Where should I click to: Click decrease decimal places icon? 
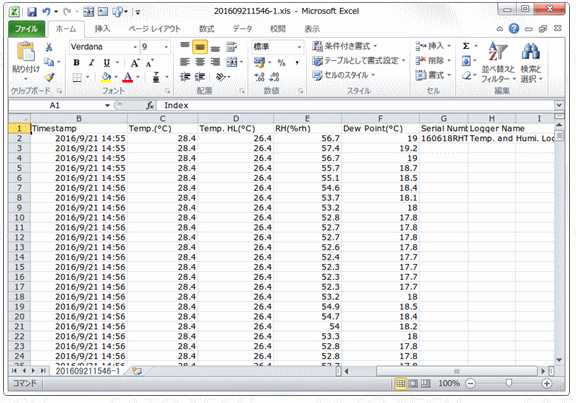click(x=274, y=77)
